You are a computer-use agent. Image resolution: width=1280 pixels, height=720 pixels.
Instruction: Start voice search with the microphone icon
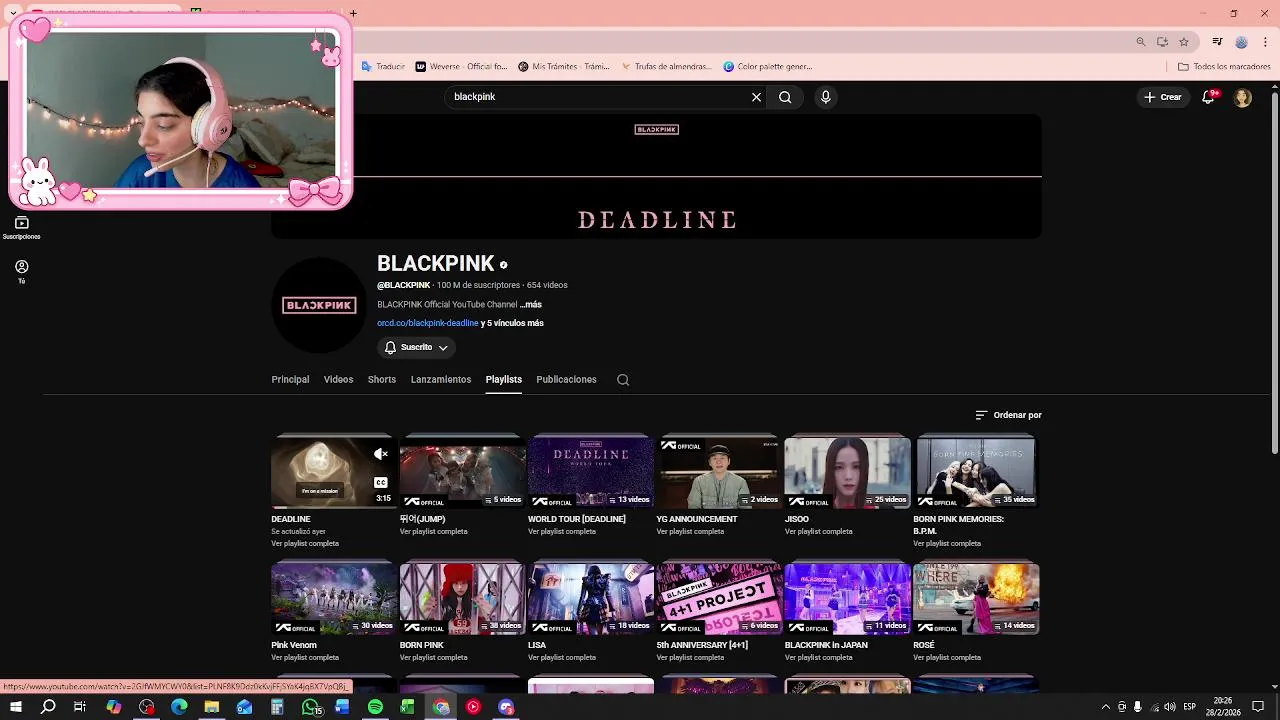(825, 97)
